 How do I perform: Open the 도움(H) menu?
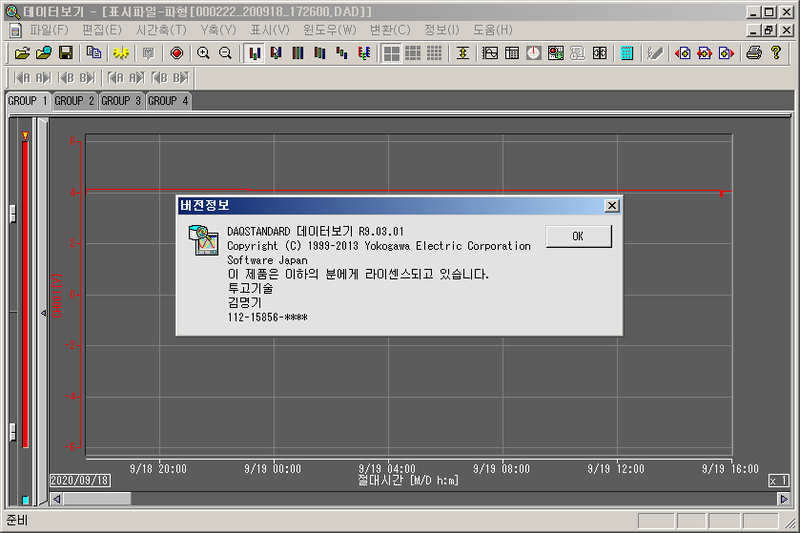click(492, 30)
